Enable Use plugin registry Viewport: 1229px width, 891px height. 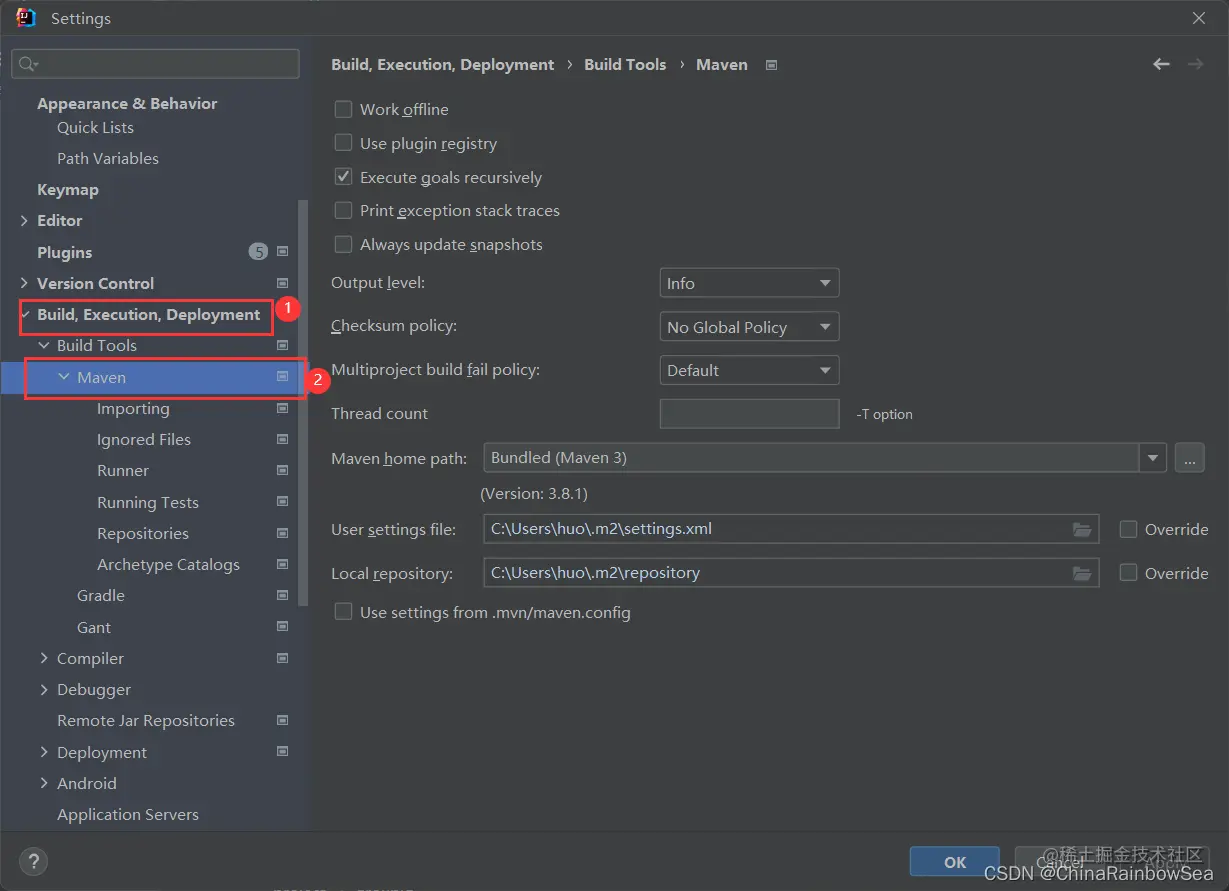pyautogui.click(x=343, y=143)
